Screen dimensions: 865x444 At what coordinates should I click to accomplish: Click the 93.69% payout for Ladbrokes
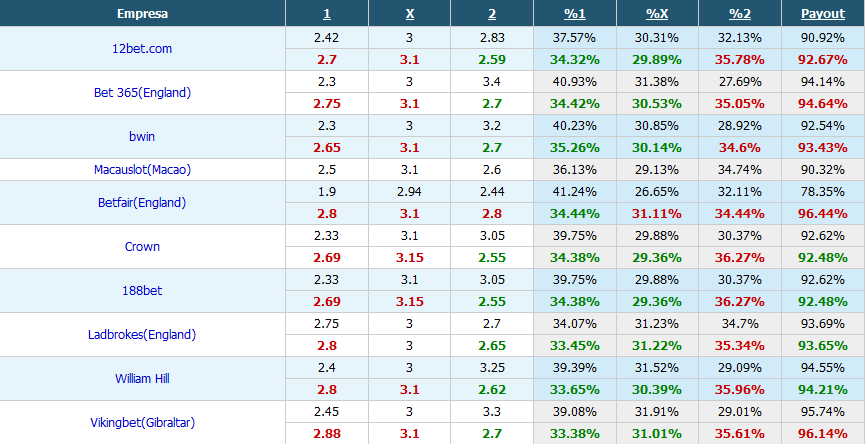[x=823, y=324]
